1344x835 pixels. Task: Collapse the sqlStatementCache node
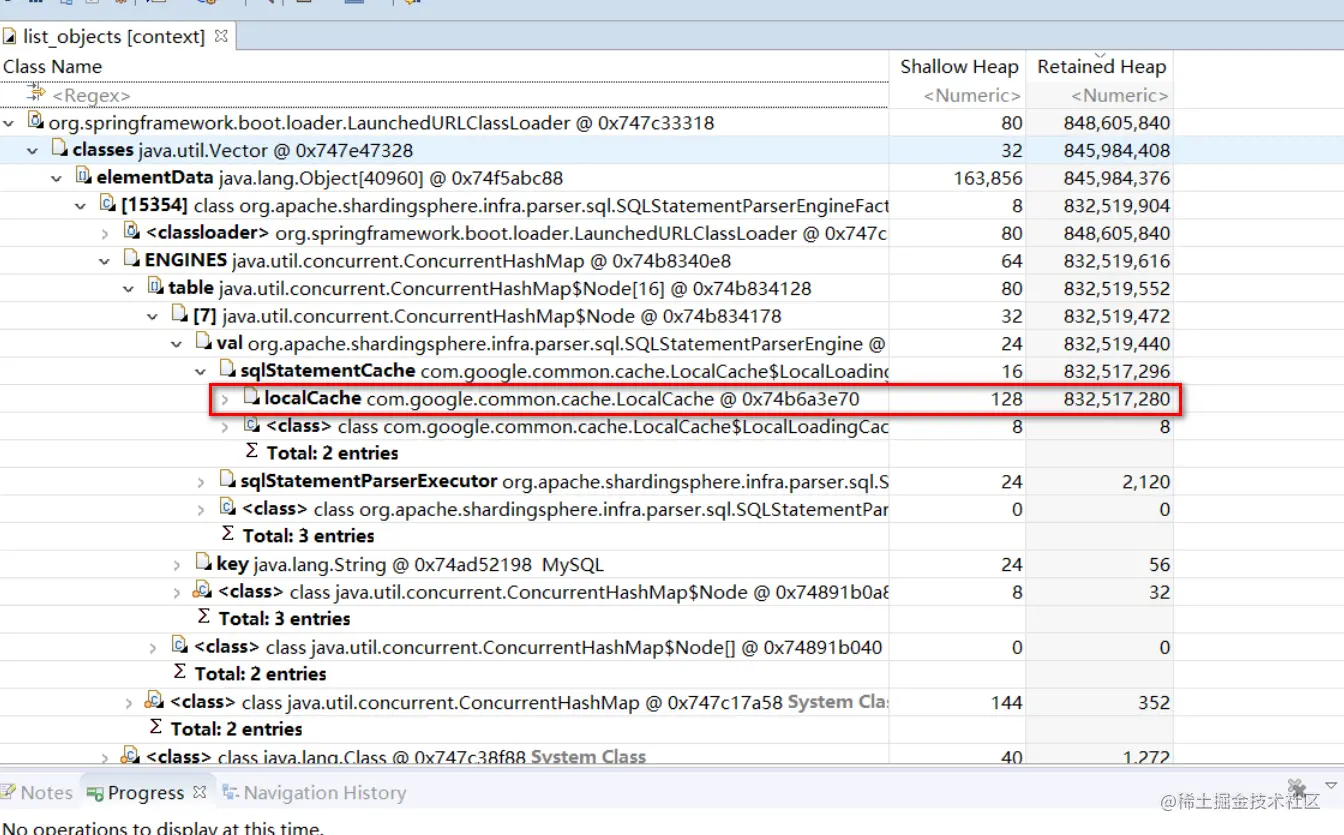coord(201,371)
